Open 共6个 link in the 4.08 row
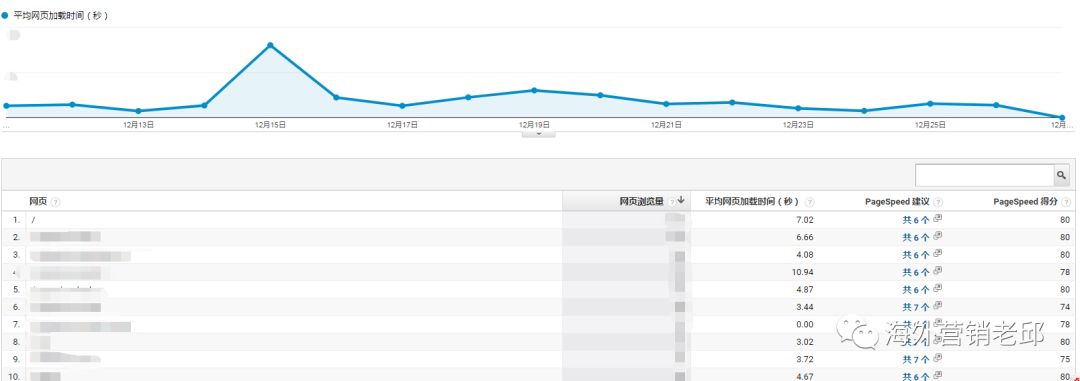The image size is (1080, 381). [916, 255]
